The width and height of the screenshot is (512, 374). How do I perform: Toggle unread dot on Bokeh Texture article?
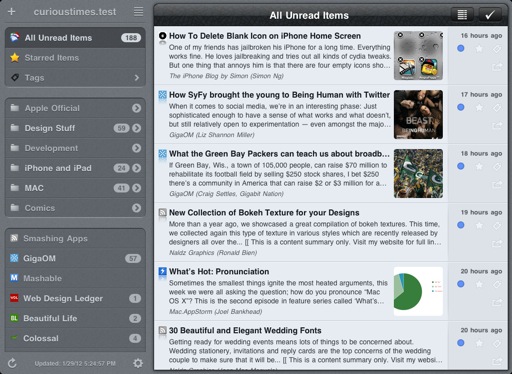click(x=461, y=225)
